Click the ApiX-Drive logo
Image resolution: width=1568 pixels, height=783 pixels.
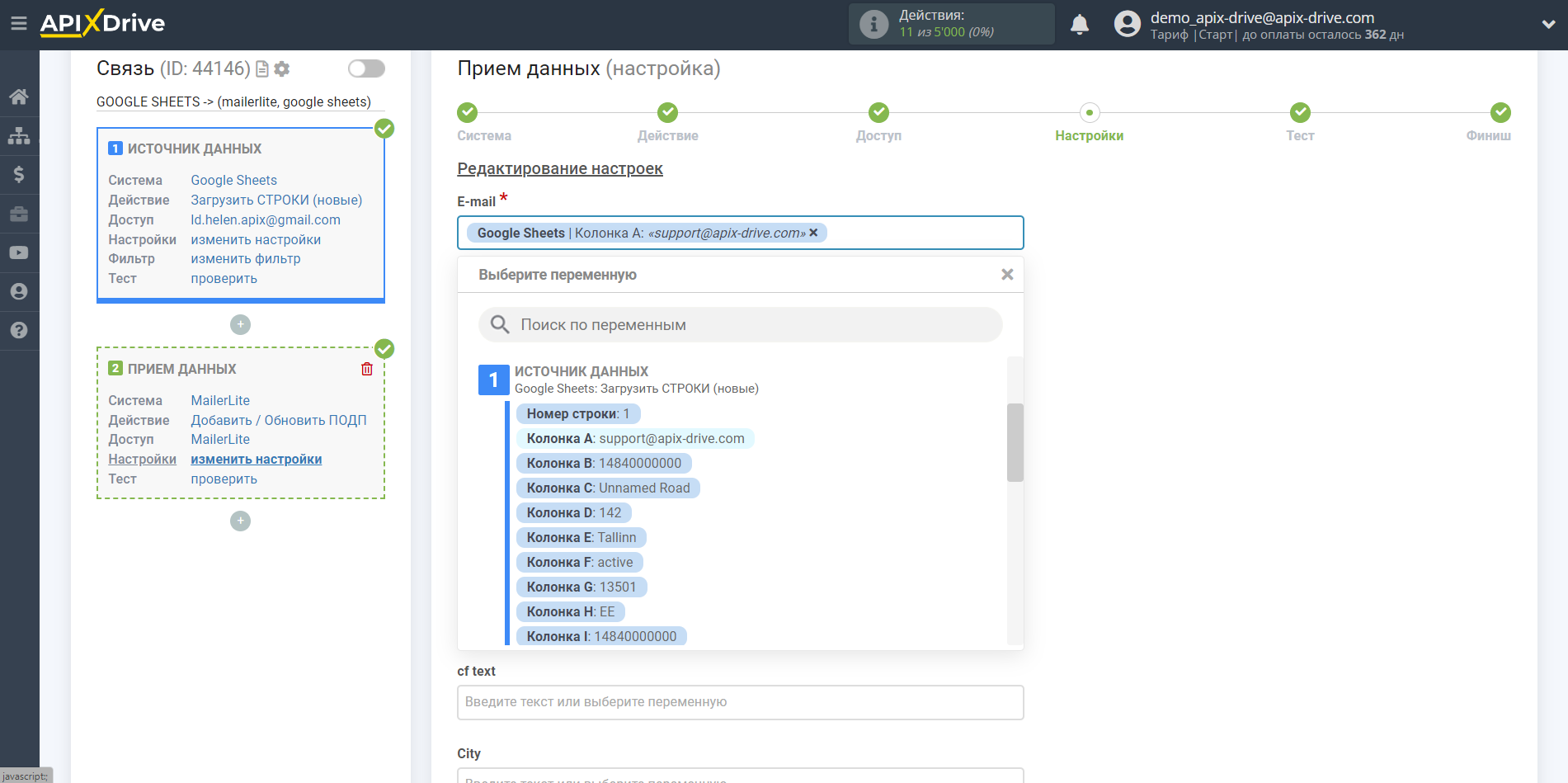(102, 23)
